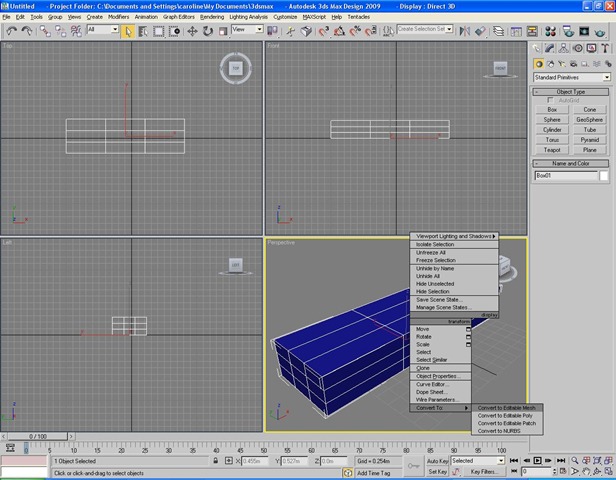Click the Box01 object name field
The height and width of the screenshot is (480, 616).
[566, 176]
